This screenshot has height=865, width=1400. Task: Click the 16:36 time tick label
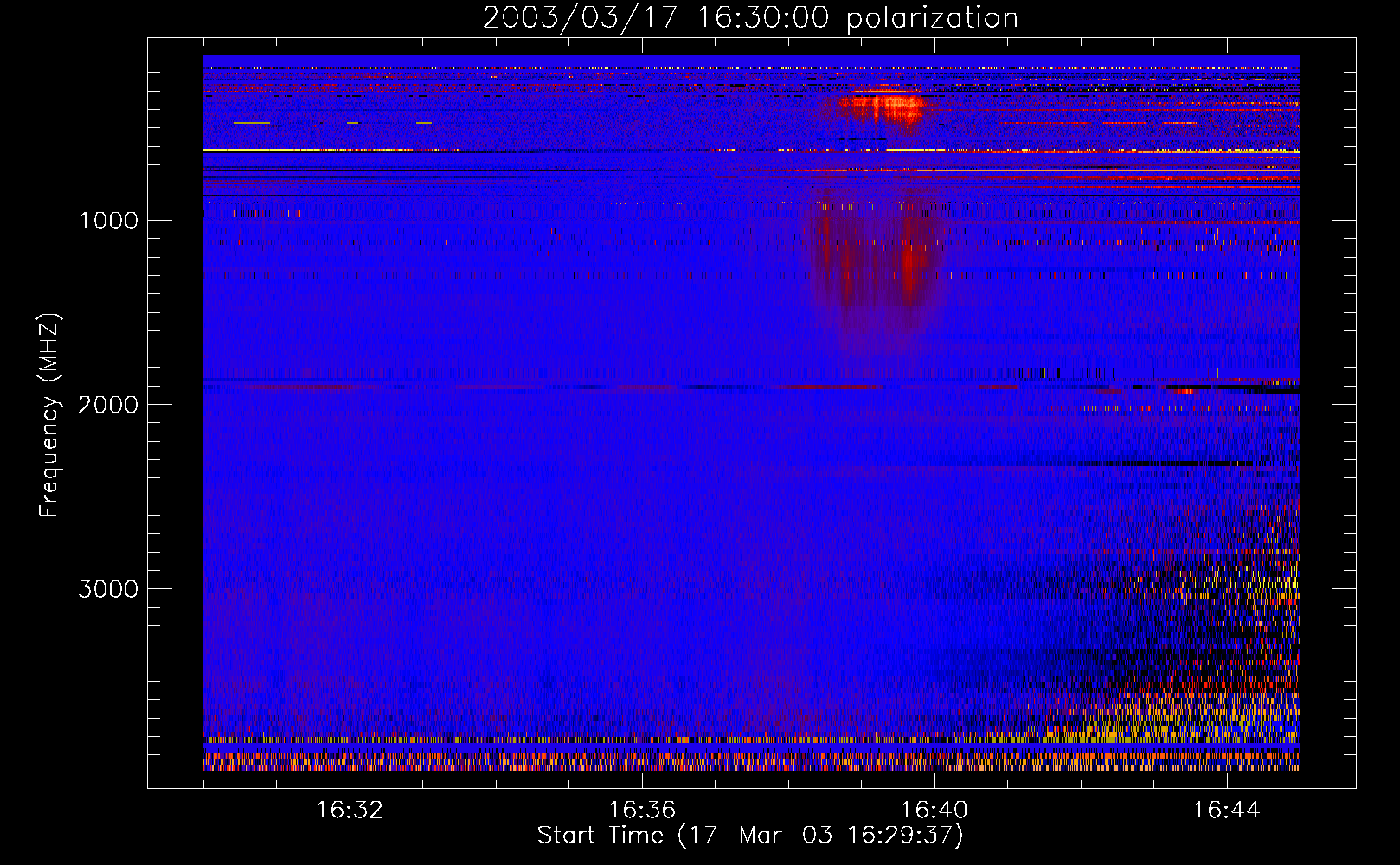[x=642, y=811]
